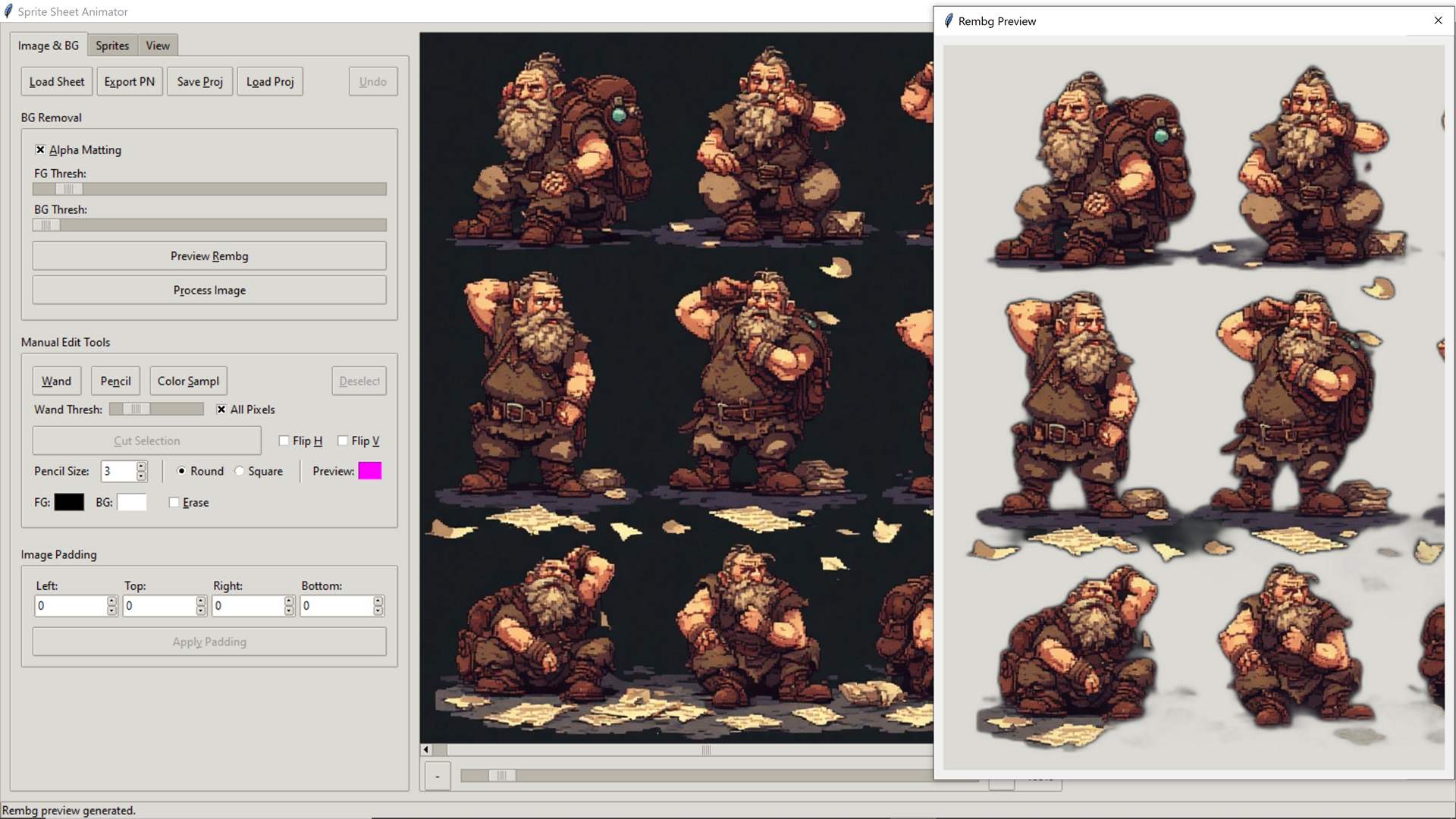The height and width of the screenshot is (819, 1456).
Task: Click the Right padding input field
Action: pyautogui.click(x=248, y=606)
